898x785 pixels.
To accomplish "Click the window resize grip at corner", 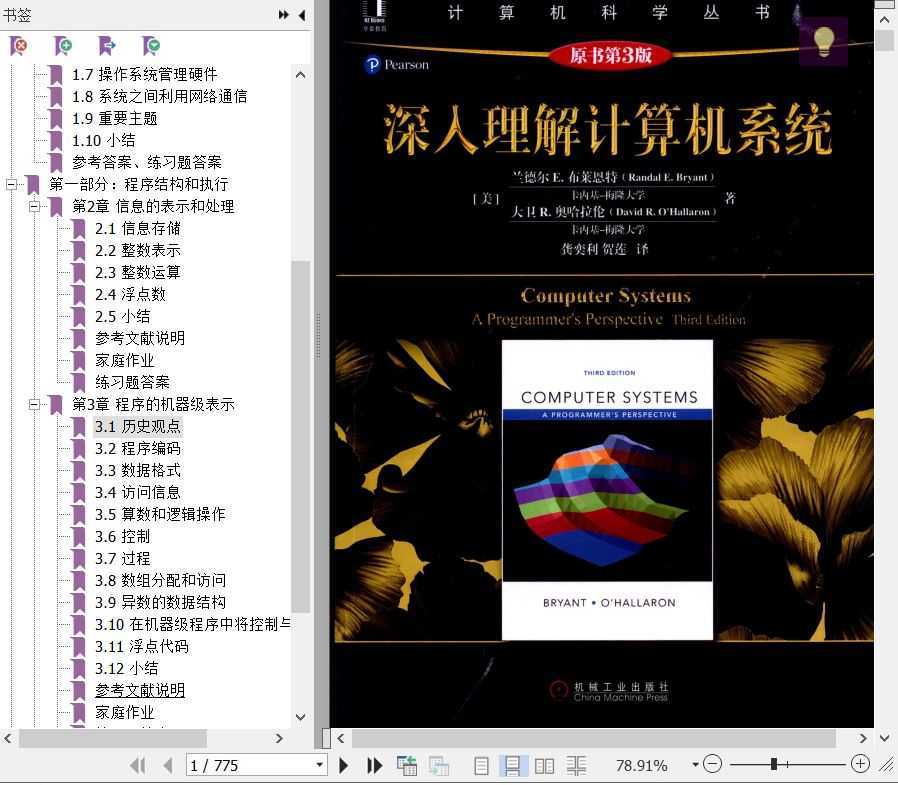I will [x=887, y=764].
